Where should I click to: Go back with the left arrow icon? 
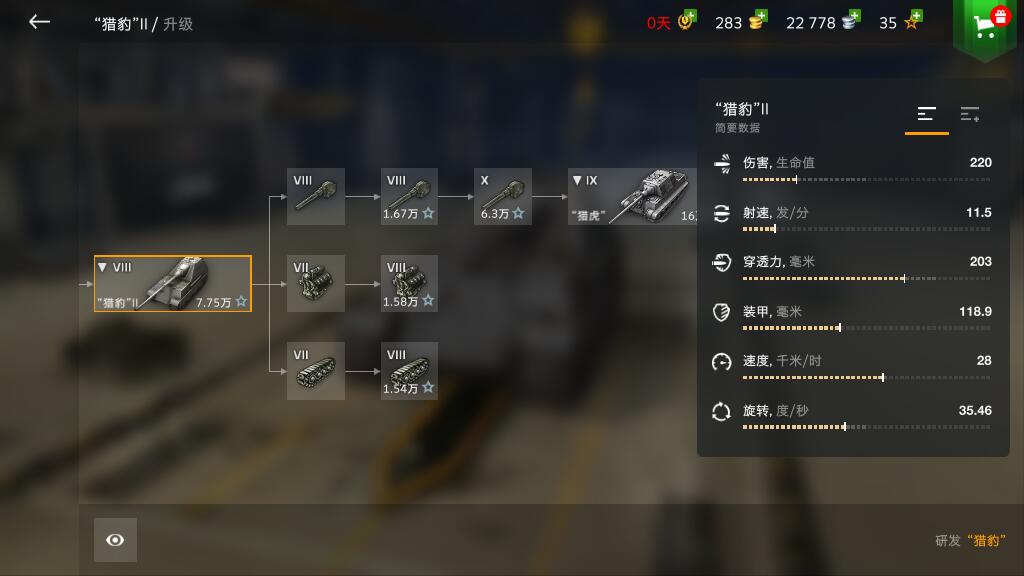39,22
